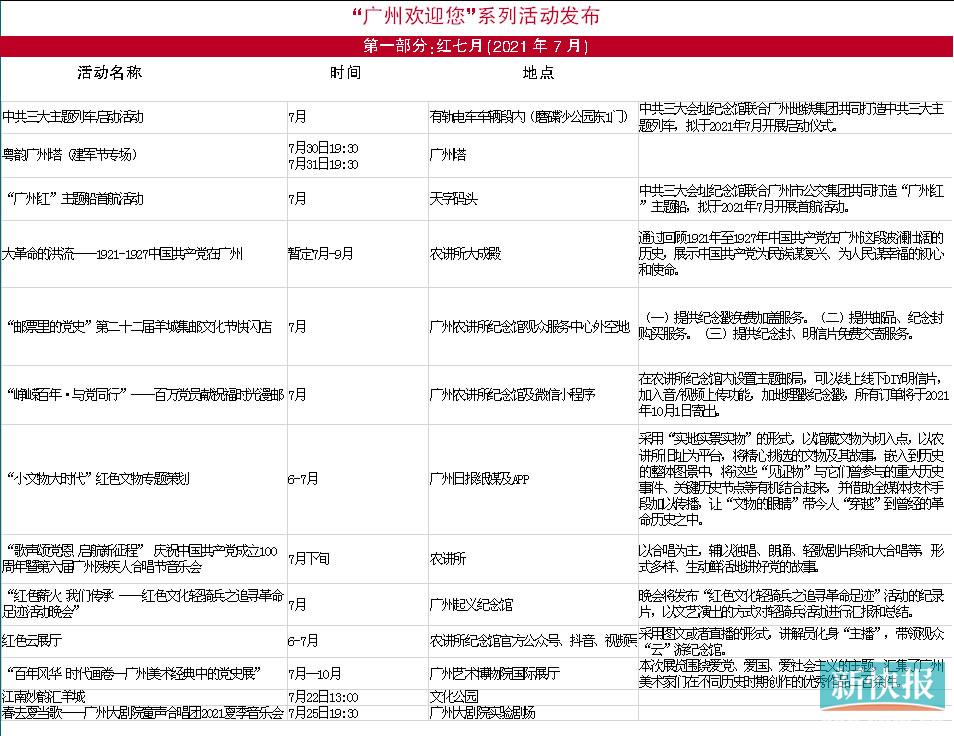
Task: Click the time 7月30日19:30
Action: (x=323, y=148)
